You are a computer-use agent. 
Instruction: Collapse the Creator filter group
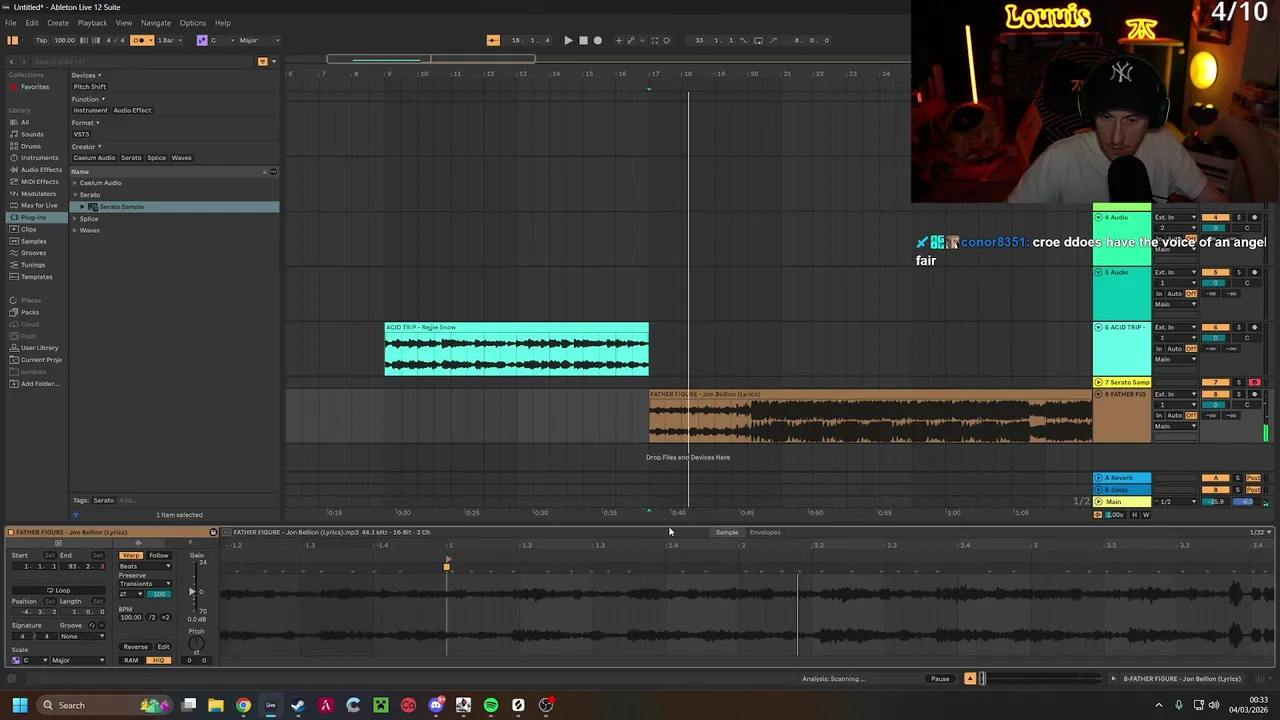click(x=85, y=147)
